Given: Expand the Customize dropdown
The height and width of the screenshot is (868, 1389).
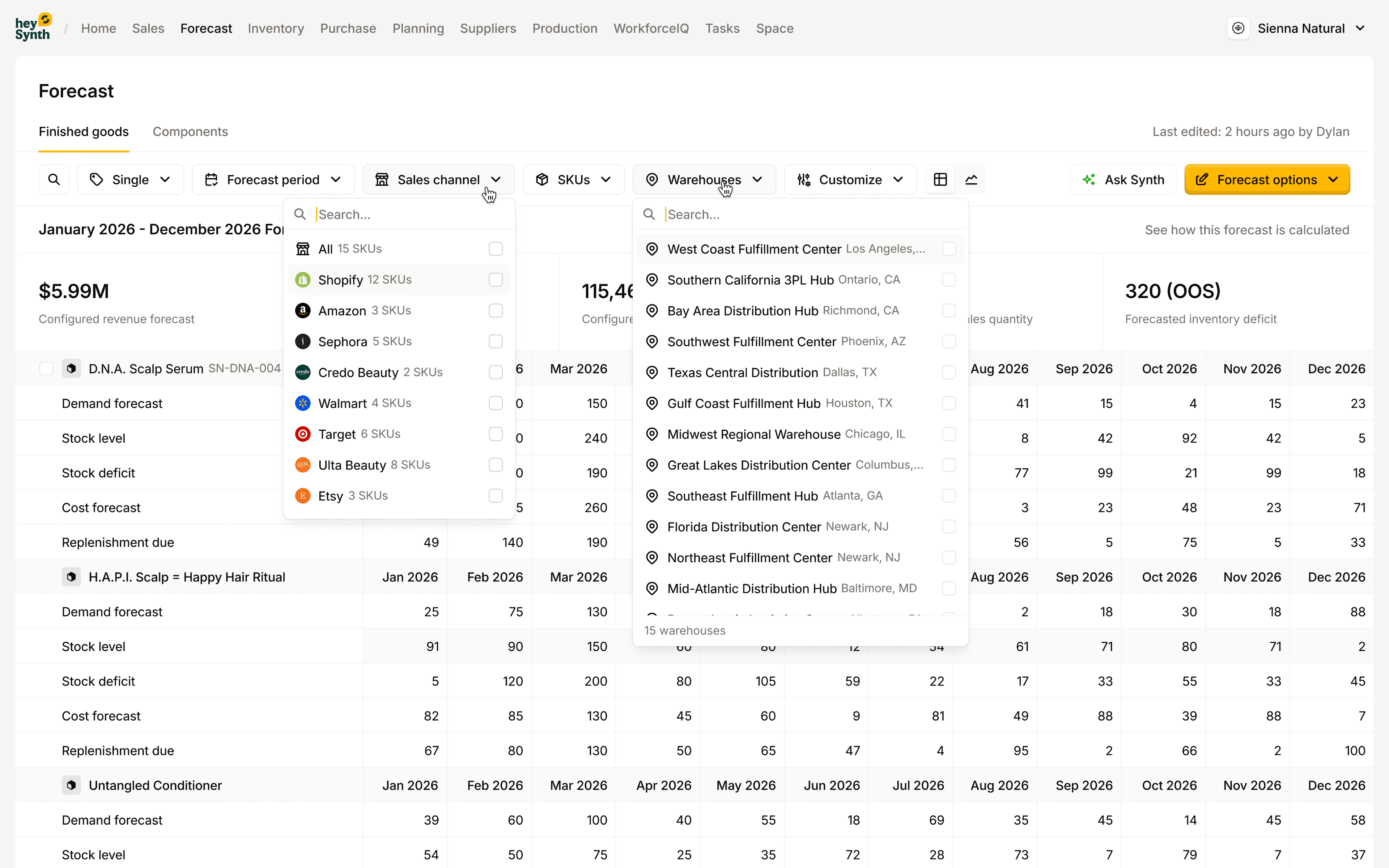Looking at the screenshot, I should point(850,180).
